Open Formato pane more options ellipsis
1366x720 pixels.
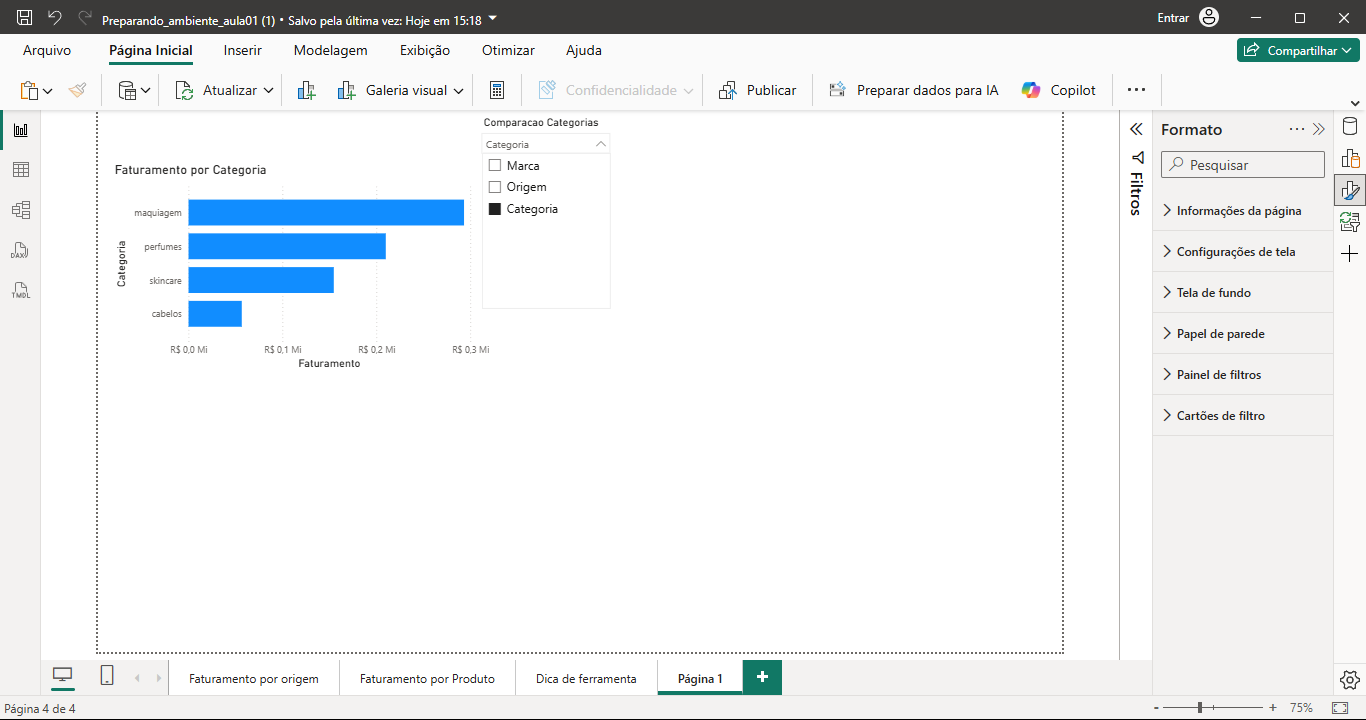(x=1297, y=129)
